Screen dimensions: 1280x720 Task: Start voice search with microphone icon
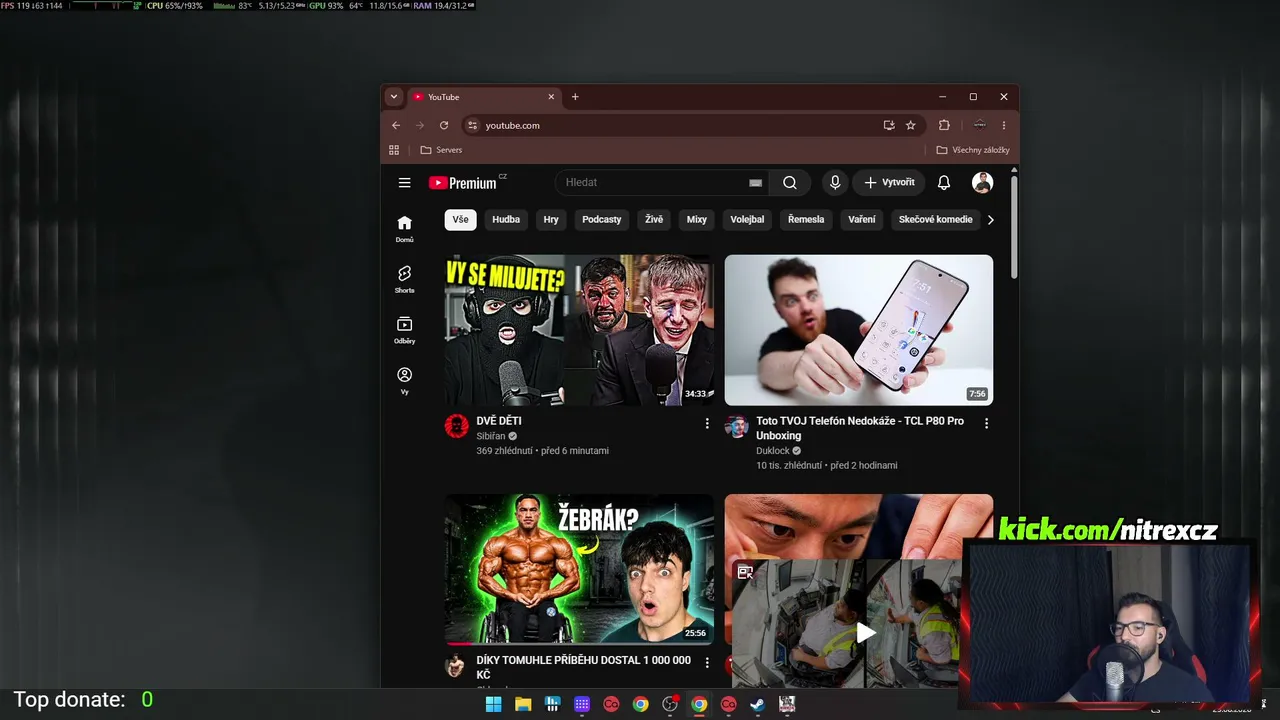click(x=835, y=183)
